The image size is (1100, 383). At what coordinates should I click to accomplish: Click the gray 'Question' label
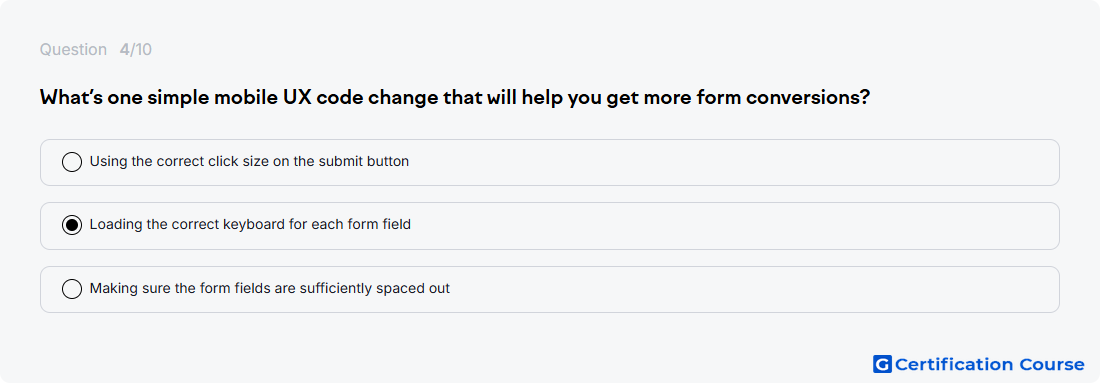(x=73, y=50)
